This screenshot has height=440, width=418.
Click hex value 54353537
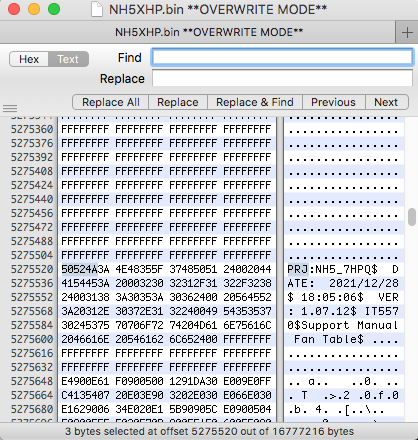pos(247,311)
